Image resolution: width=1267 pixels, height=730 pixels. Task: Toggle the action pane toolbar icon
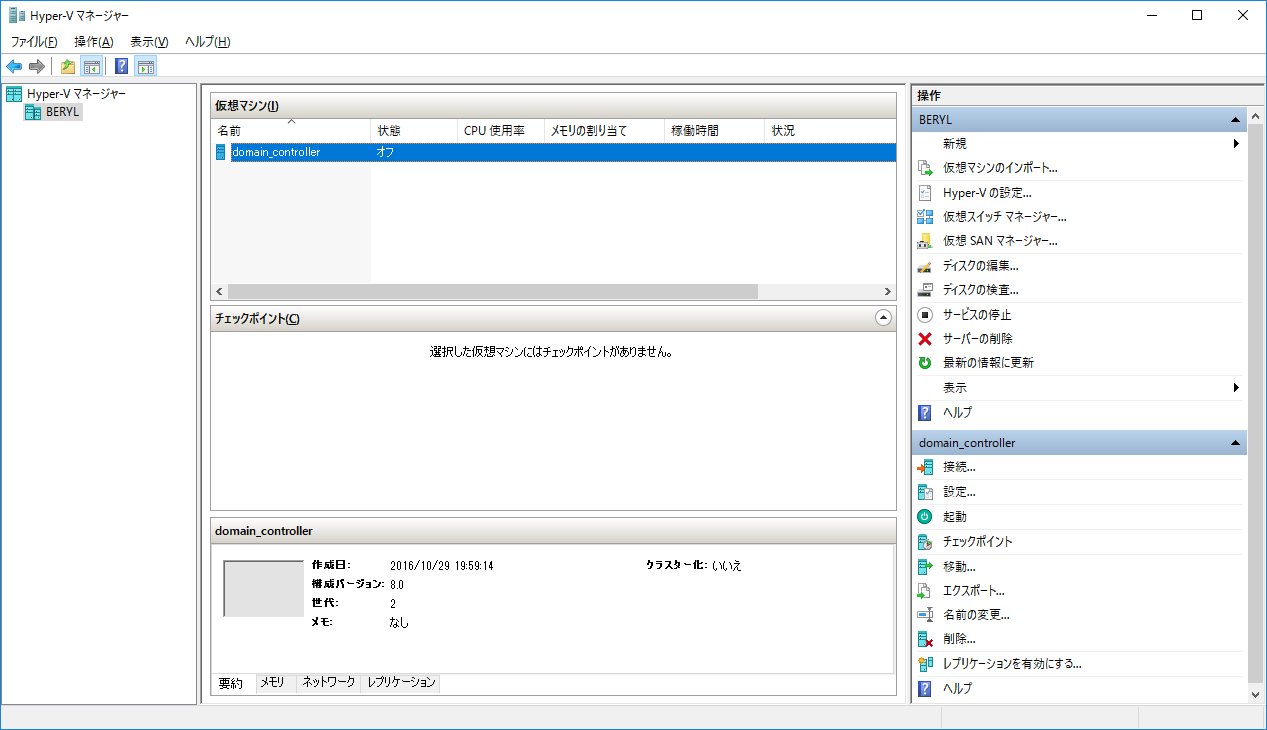point(146,67)
